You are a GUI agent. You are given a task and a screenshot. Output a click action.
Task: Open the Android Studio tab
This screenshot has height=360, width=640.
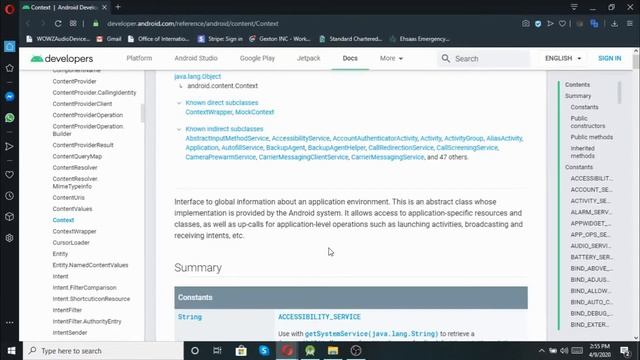(x=196, y=58)
